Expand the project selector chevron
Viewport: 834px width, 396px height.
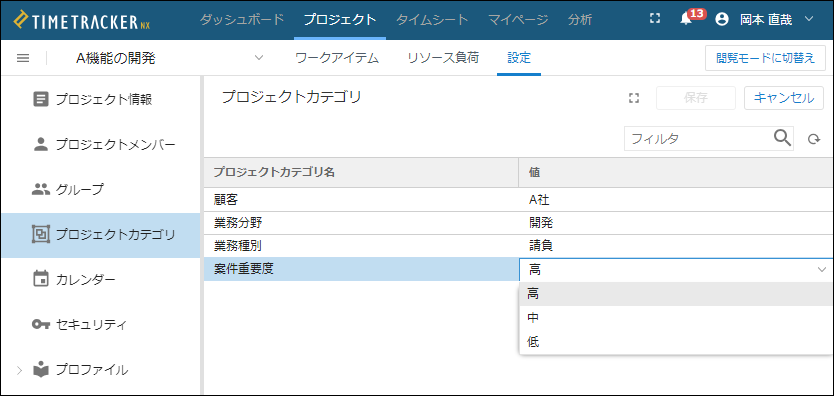point(259,57)
